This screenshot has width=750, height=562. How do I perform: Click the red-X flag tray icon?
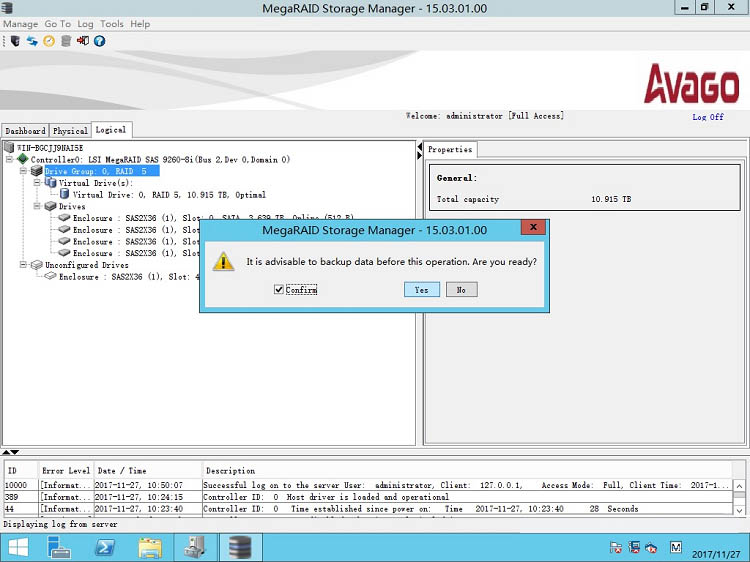(x=616, y=547)
